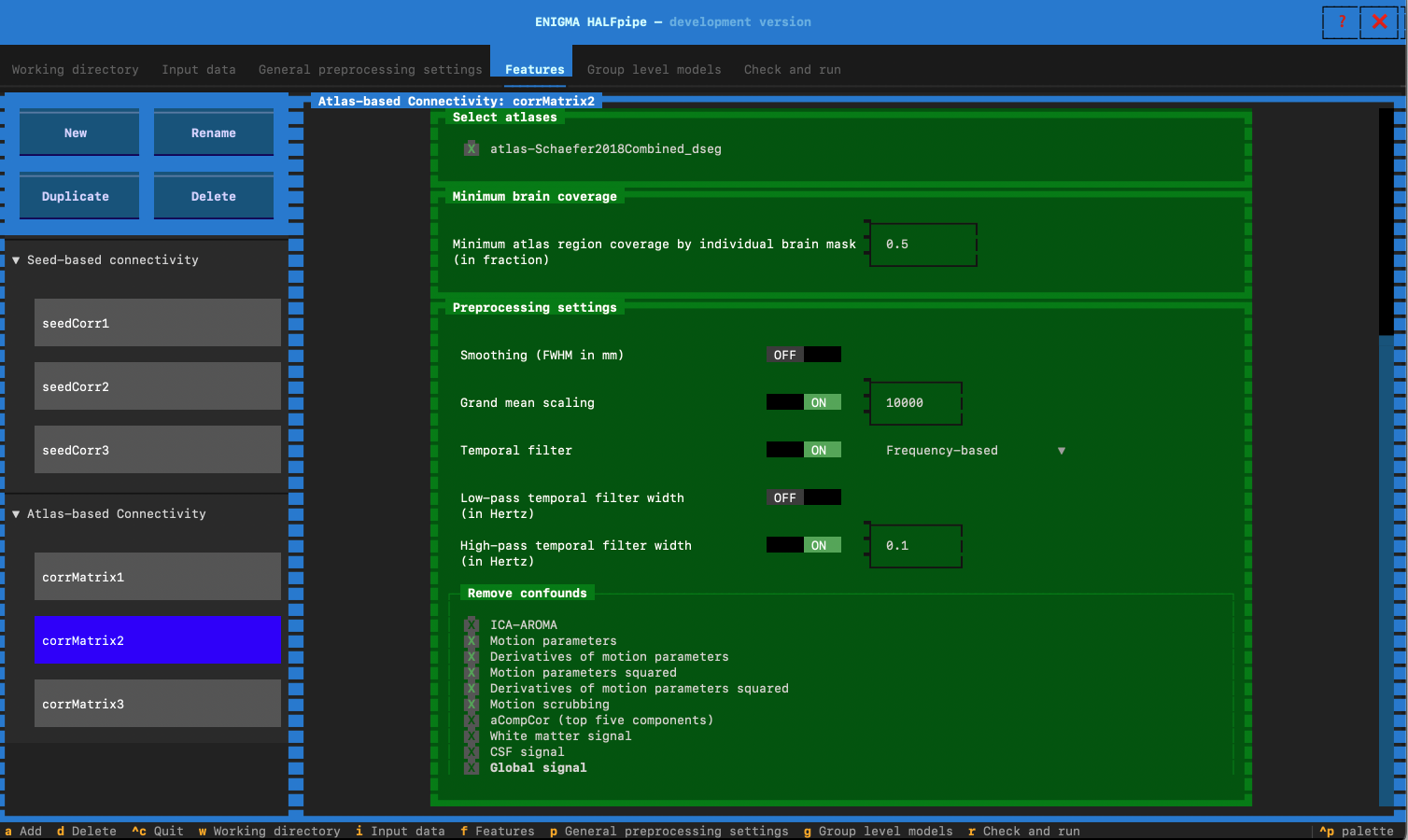This screenshot has height=840, width=1408.
Task: Select the corrMatrix3 feature
Action: pyautogui.click(x=158, y=704)
